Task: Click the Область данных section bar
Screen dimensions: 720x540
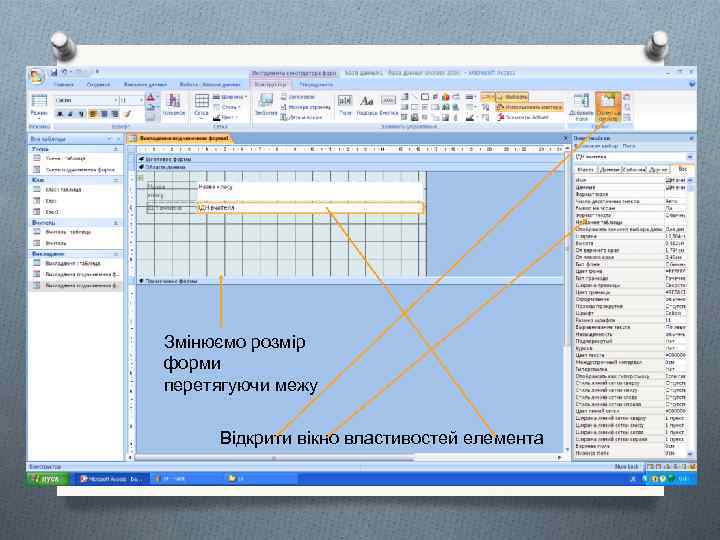Action: coord(351,167)
